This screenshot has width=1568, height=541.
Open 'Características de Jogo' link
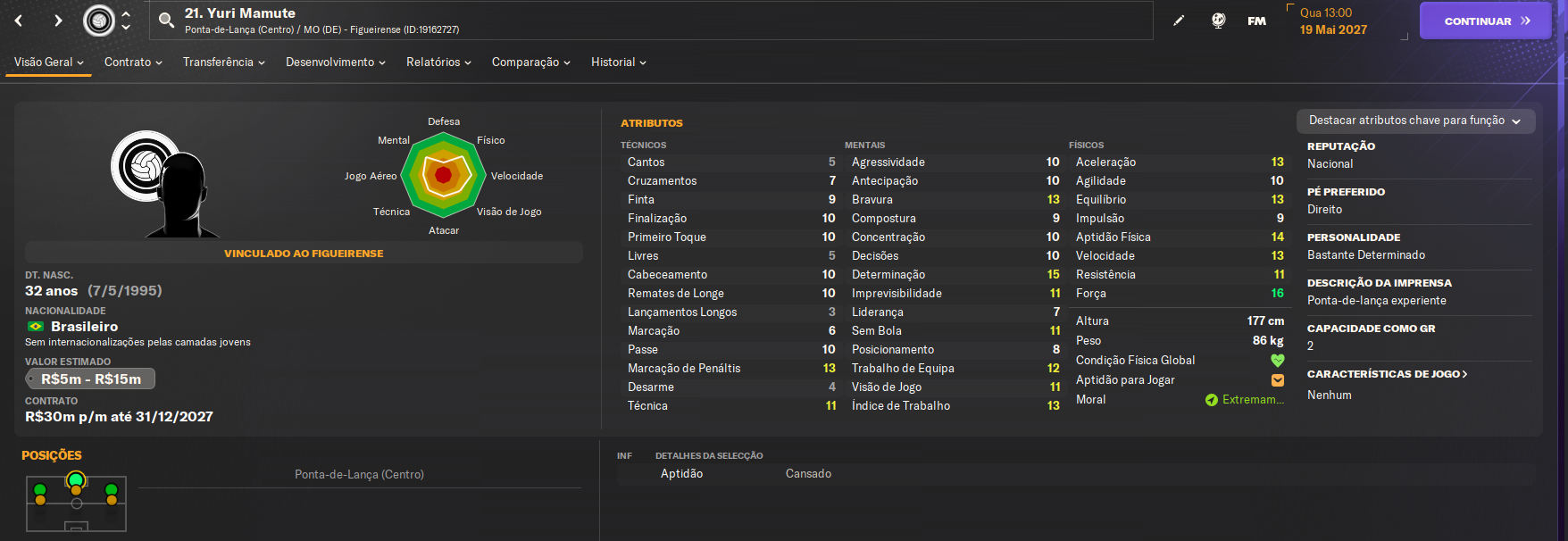tap(1387, 374)
